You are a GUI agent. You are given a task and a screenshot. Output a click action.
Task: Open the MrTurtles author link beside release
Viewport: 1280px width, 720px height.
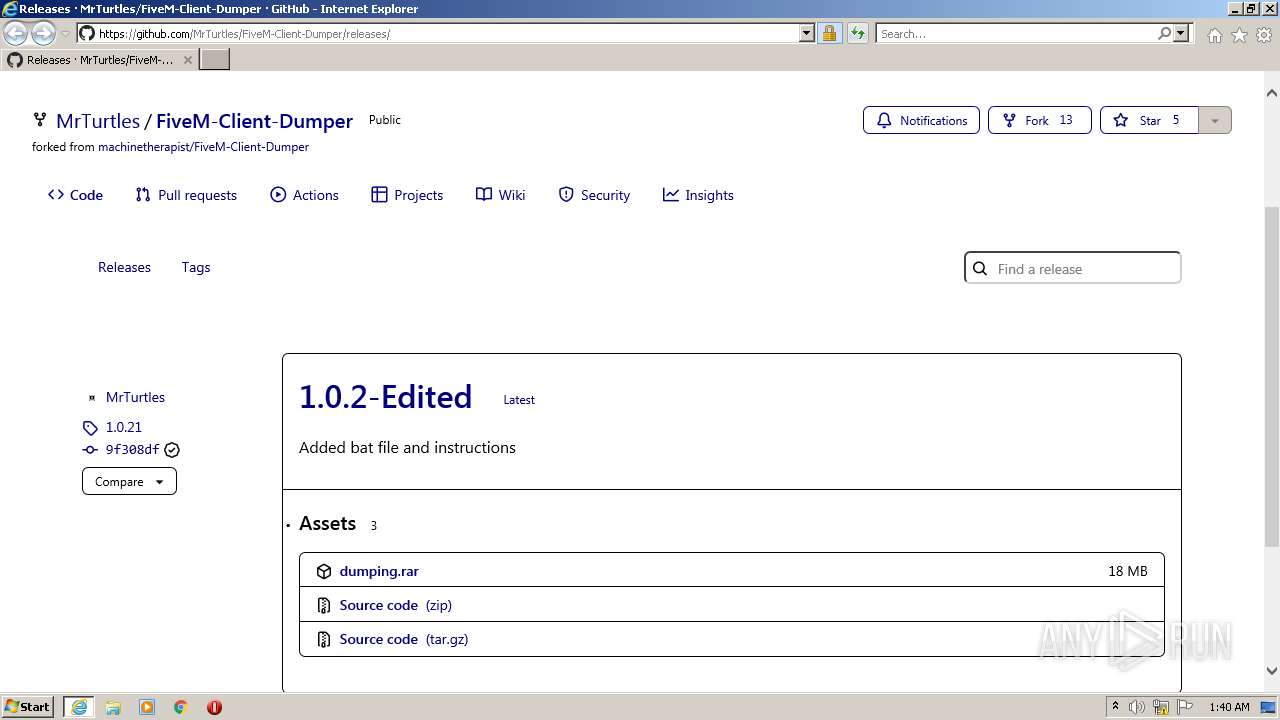135,397
